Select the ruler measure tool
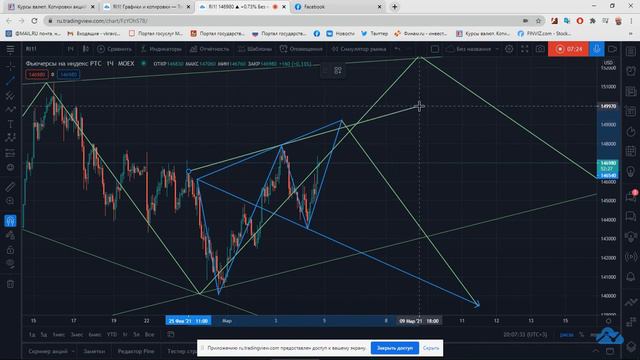 pyautogui.click(x=10, y=187)
